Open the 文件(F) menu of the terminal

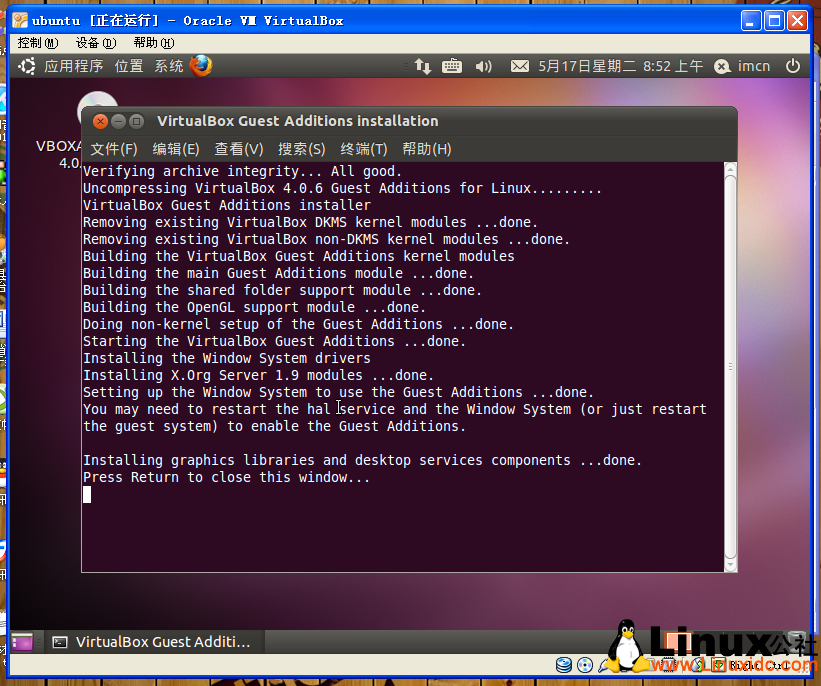(113, 148)
